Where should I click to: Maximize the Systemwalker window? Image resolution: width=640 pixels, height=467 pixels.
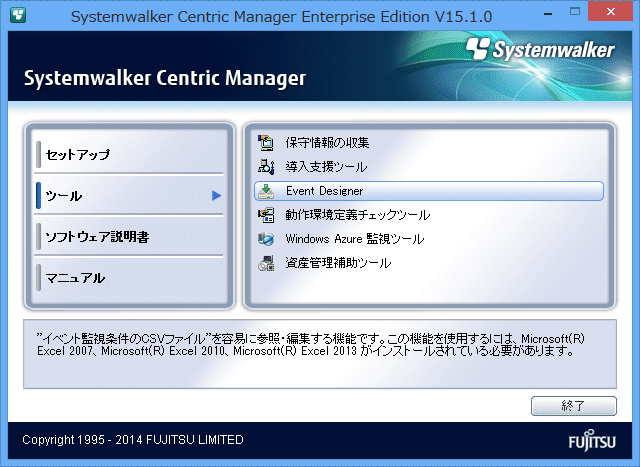point(575,12)
